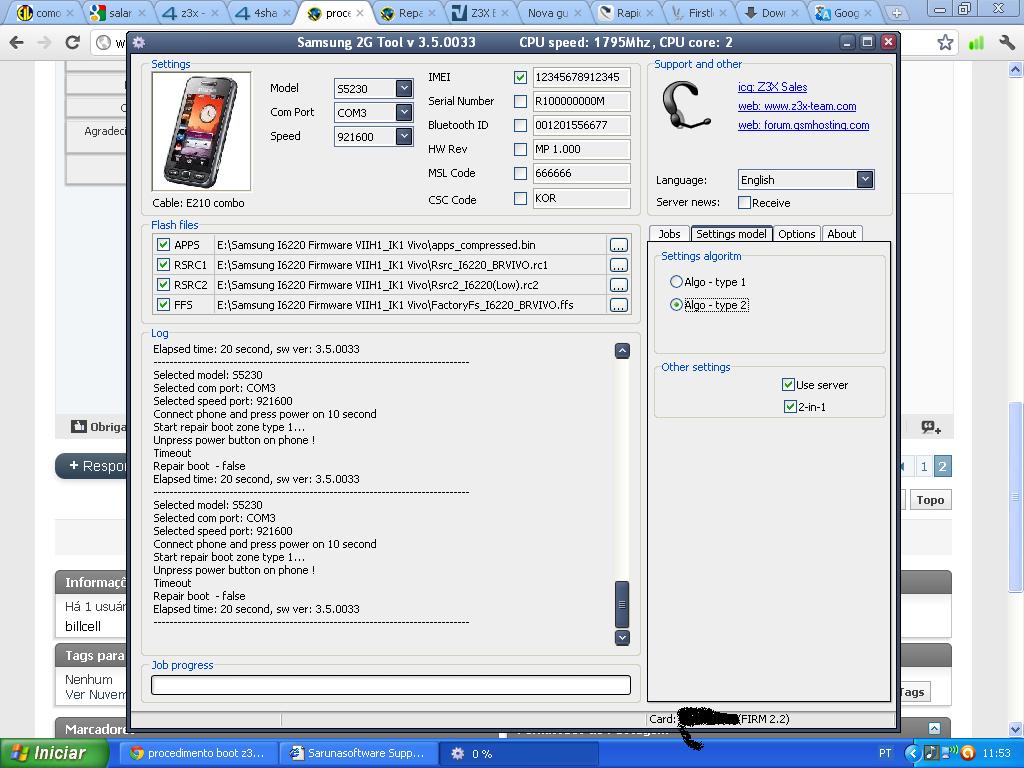Select Algo - type 2 radio button
The width and height of the screenshot is (1024, 768).
(677, 305)
